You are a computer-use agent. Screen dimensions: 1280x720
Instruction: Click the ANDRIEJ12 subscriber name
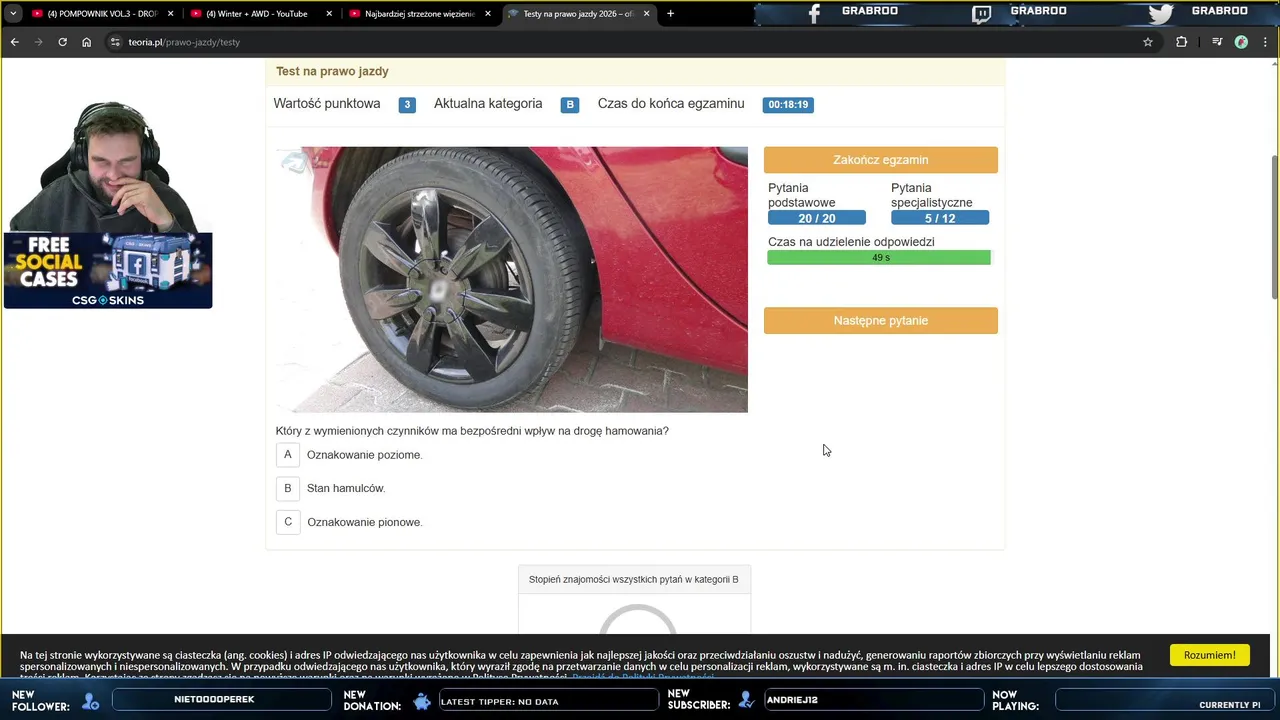tap(792, 700)
